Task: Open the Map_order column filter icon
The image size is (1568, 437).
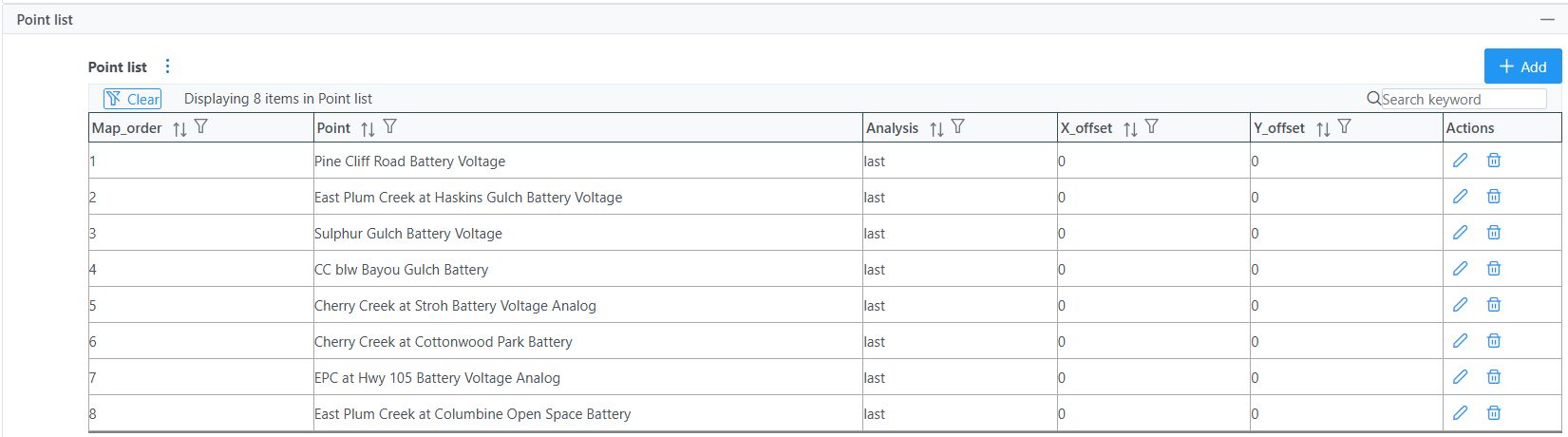Action: pyautogui.click(x=200, y=127)
